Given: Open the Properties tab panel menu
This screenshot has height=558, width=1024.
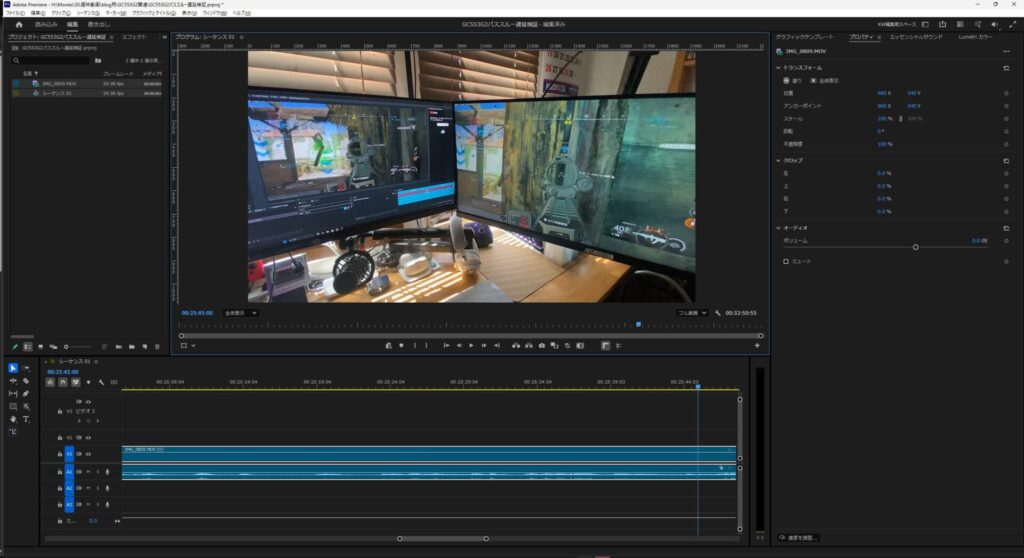Looking at the screenshot, I should pyautogui.click(x=879, y=37).
